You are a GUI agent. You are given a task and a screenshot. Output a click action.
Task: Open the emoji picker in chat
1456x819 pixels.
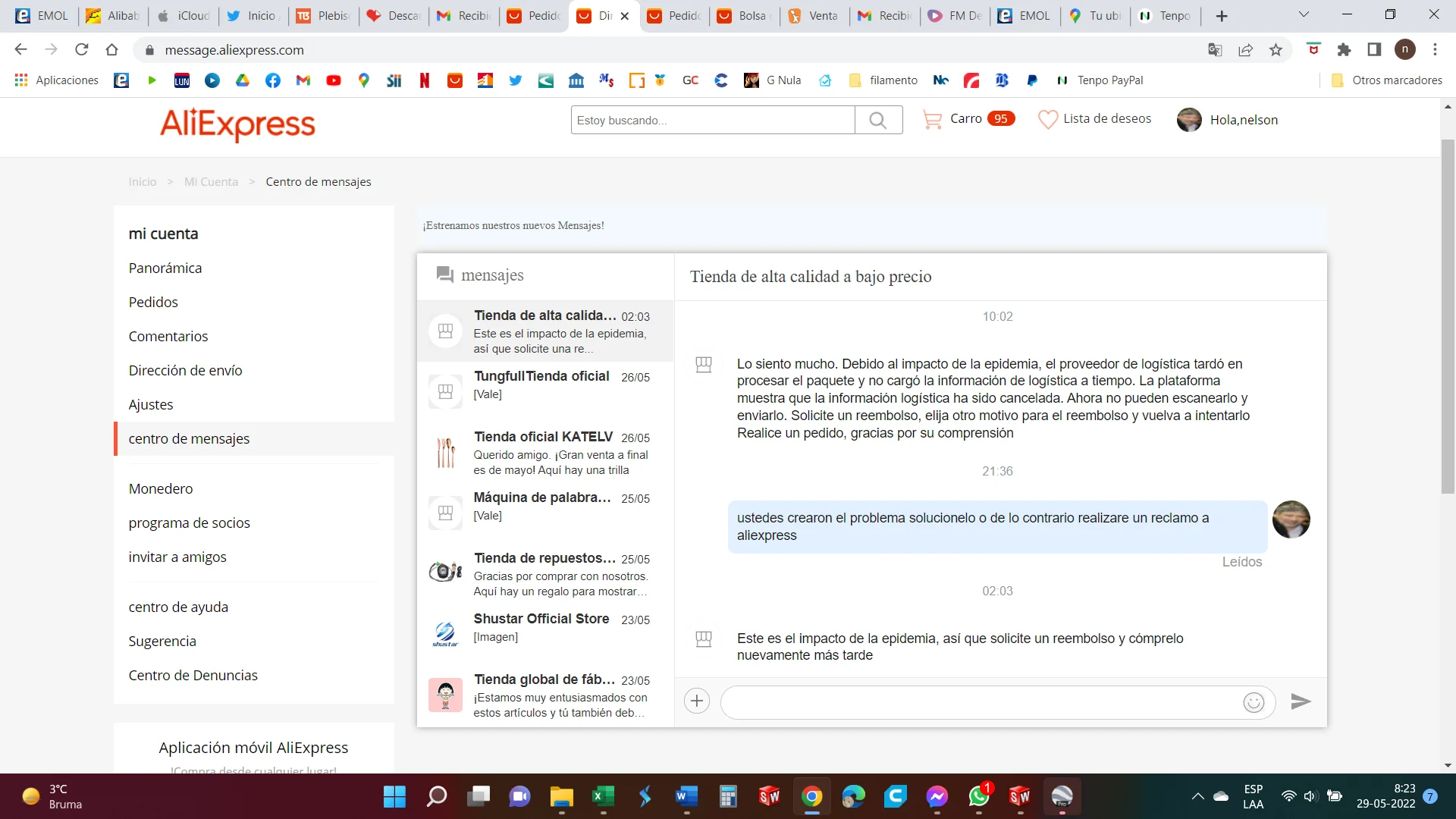[1254, 702]
